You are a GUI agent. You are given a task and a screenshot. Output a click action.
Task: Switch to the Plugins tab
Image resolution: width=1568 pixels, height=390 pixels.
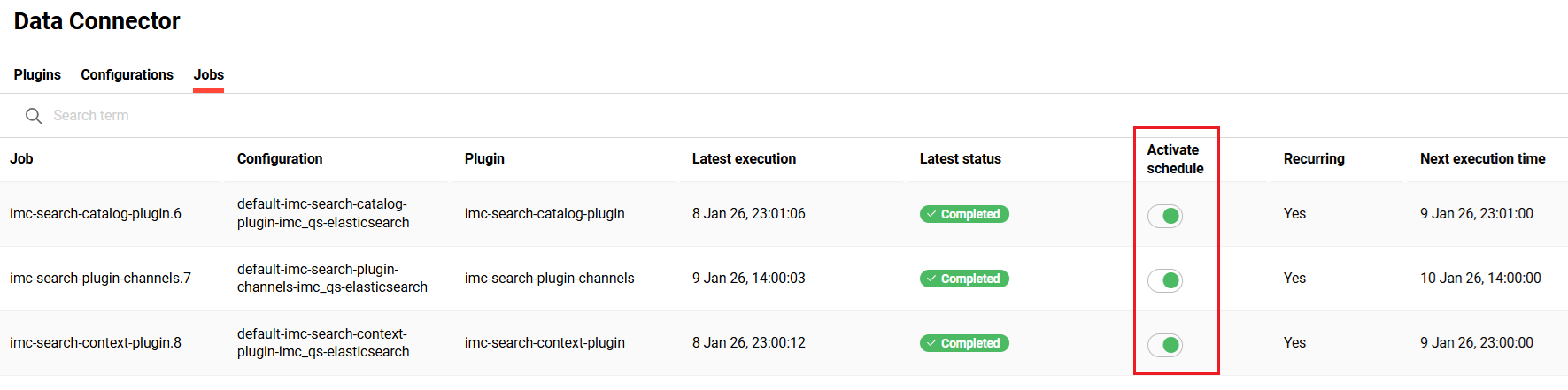[37, 75]
